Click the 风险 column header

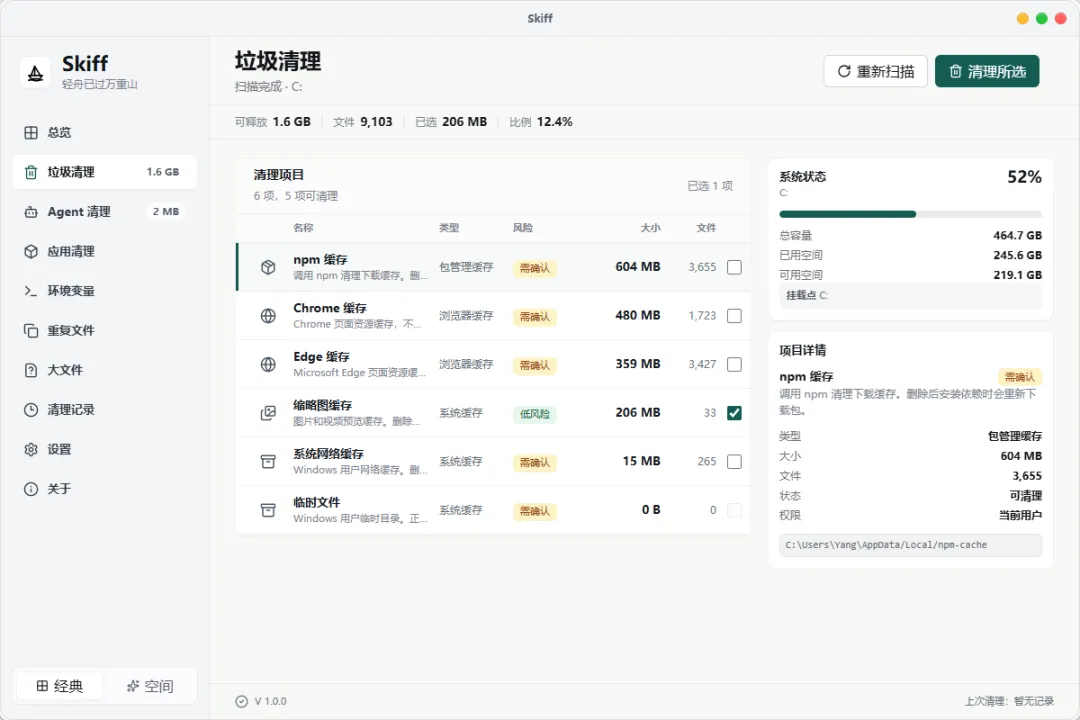523,228
